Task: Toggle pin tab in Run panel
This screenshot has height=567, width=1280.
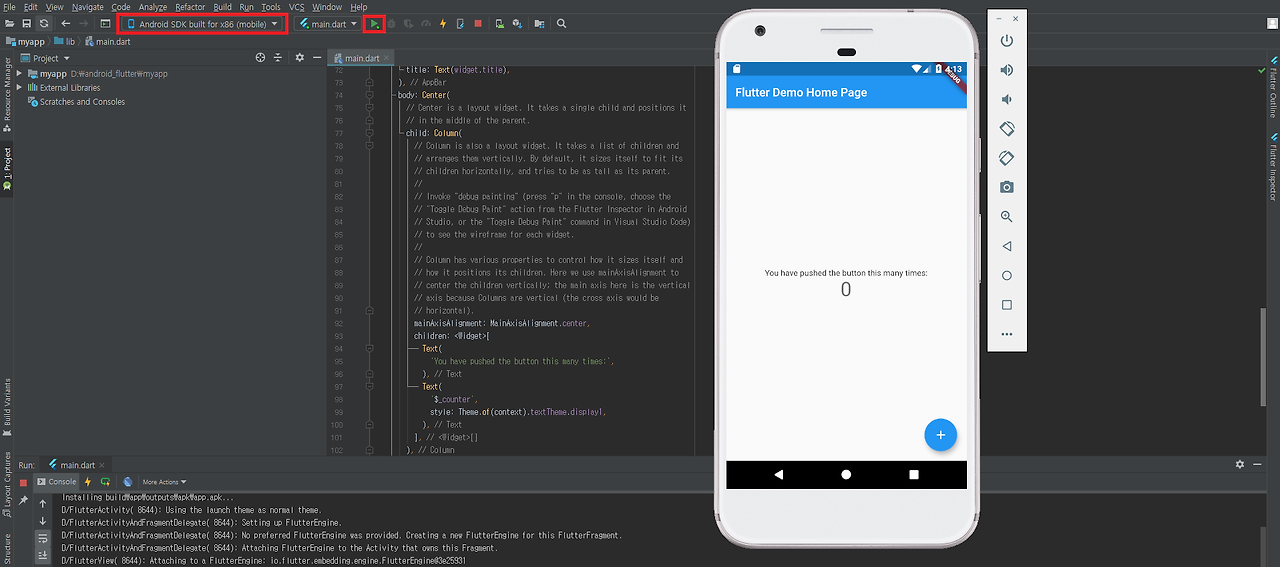Action: [x=23, y=500]
